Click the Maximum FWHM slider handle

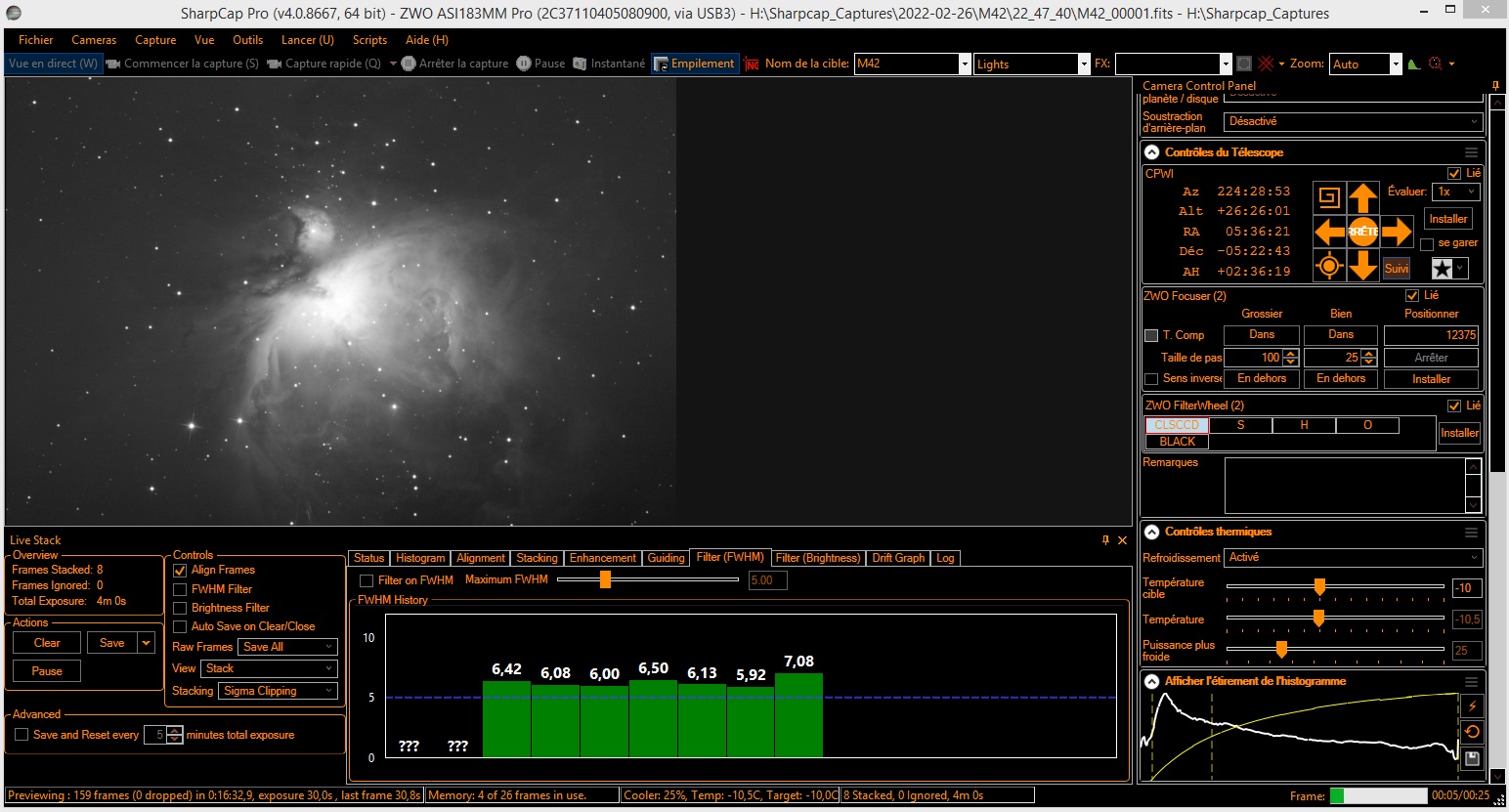click(605, 579)
